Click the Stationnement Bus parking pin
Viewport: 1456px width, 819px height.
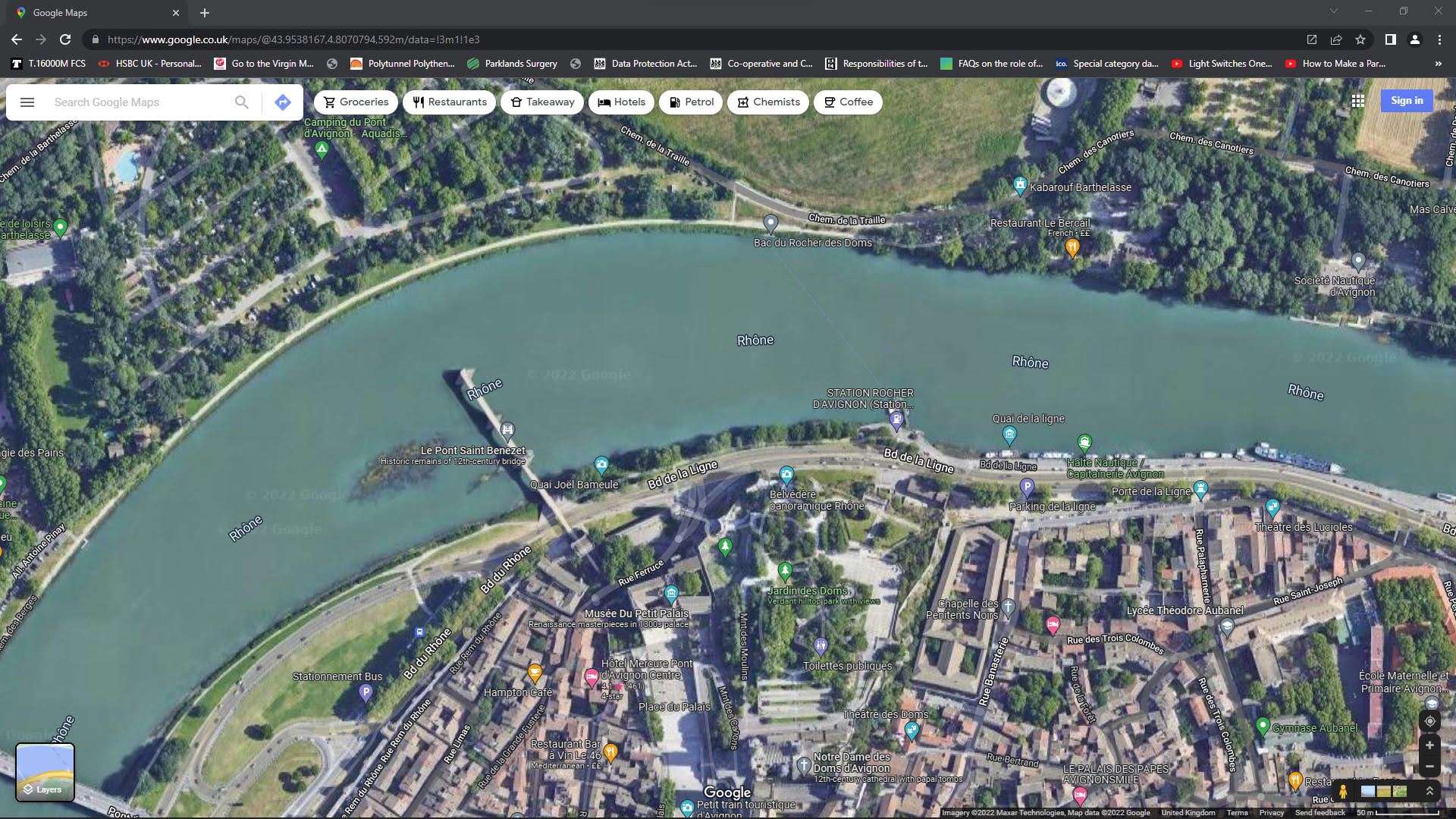point(366,692)
